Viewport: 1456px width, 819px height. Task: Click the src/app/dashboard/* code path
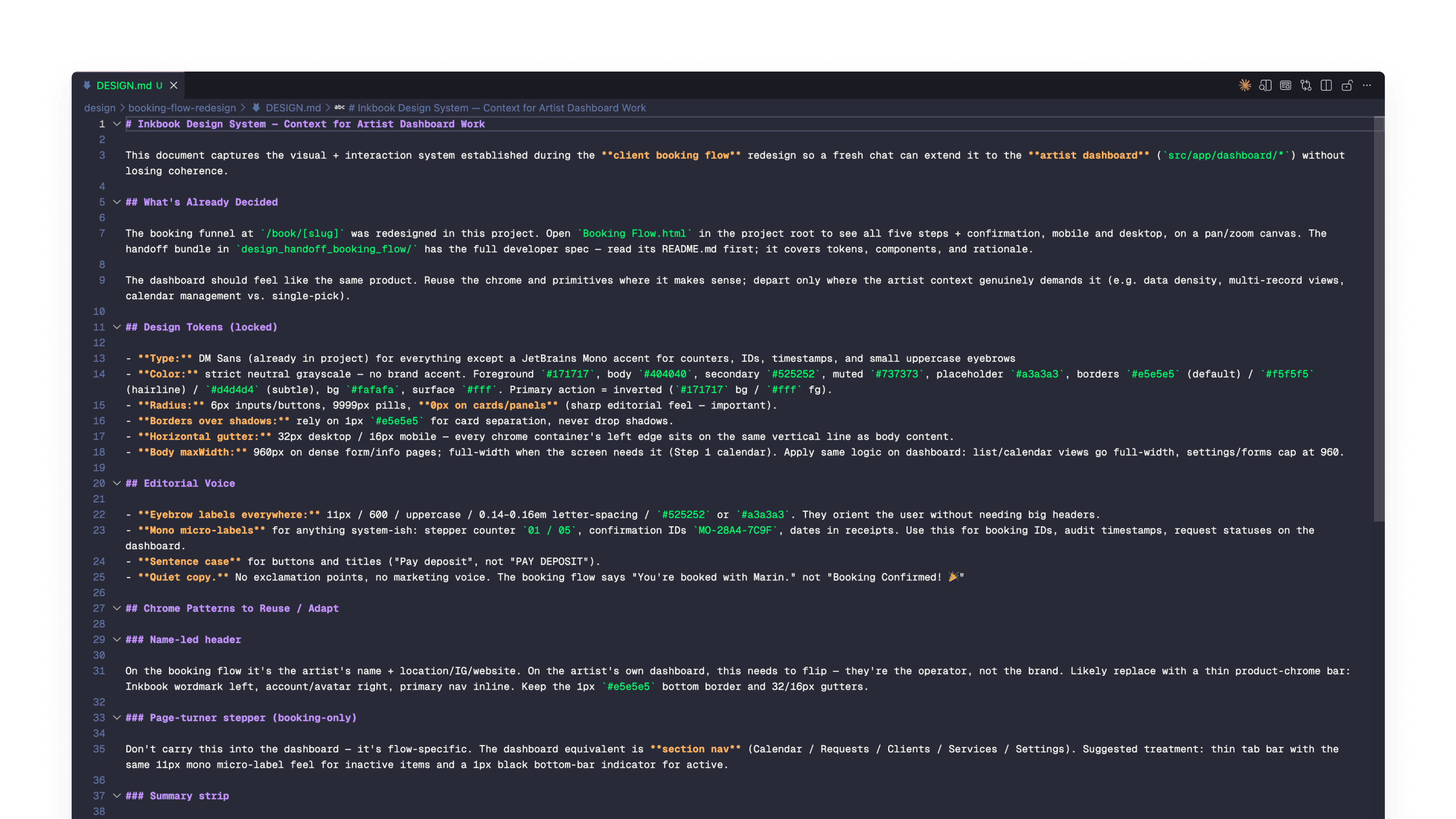[1226, 156]
